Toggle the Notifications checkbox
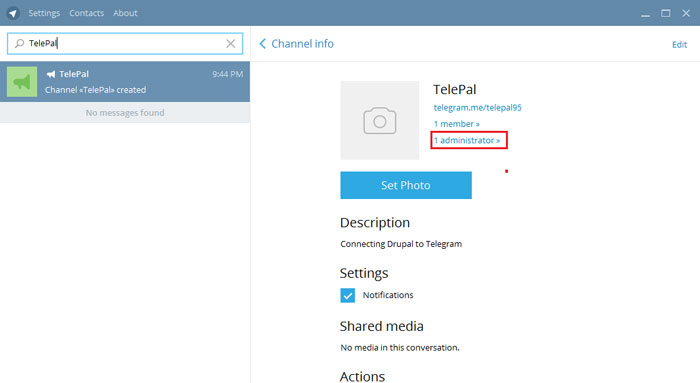 tap(347, 295)
